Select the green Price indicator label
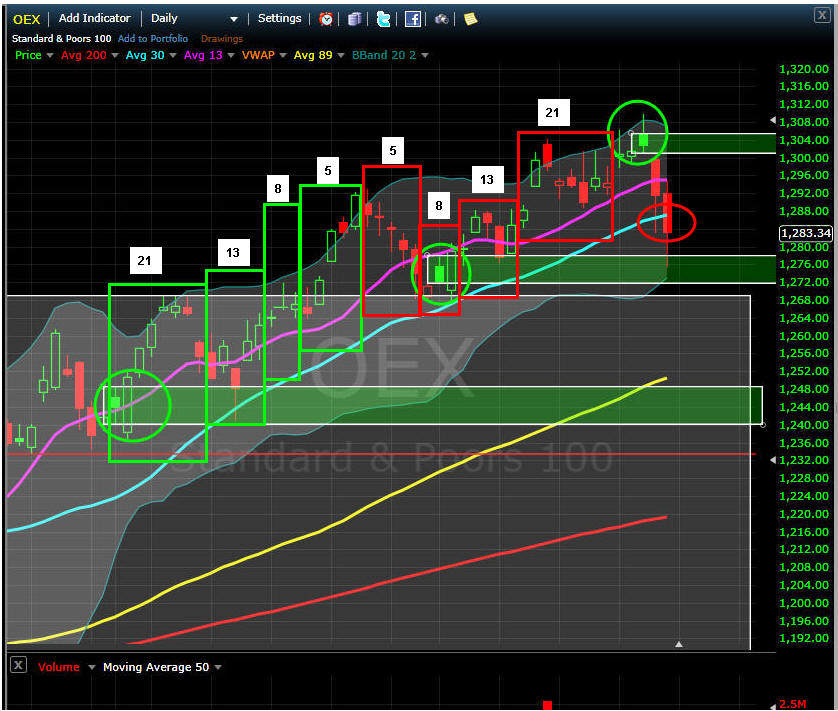The image size is (838, 711). point(28,55)
